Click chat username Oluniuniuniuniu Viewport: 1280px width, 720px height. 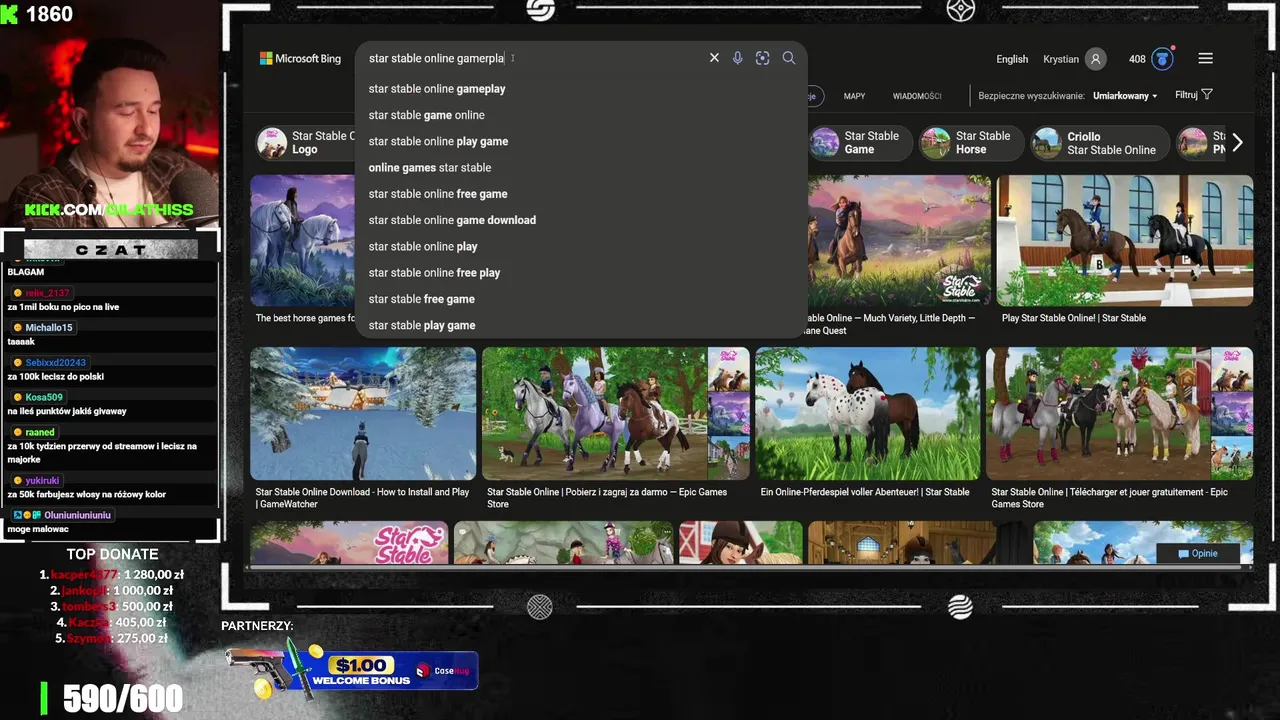click(x=78, y=515)
